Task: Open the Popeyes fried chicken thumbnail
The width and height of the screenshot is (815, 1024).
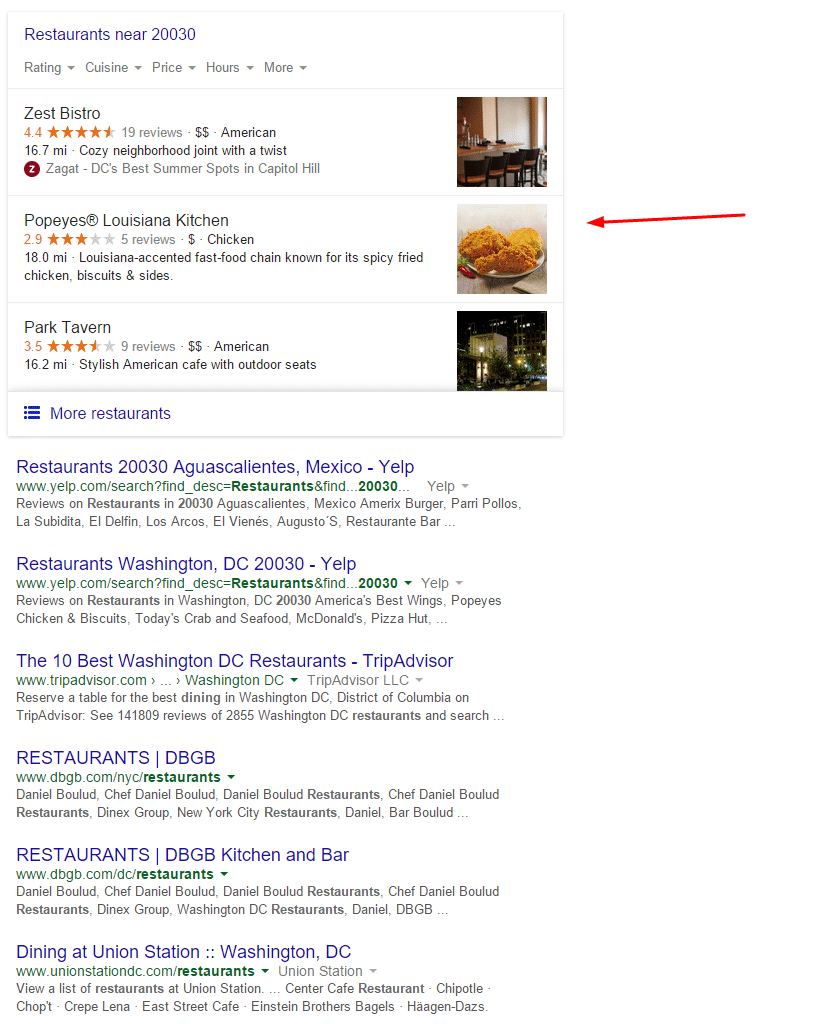Action: pyautogui.click(x=502, y=249)
